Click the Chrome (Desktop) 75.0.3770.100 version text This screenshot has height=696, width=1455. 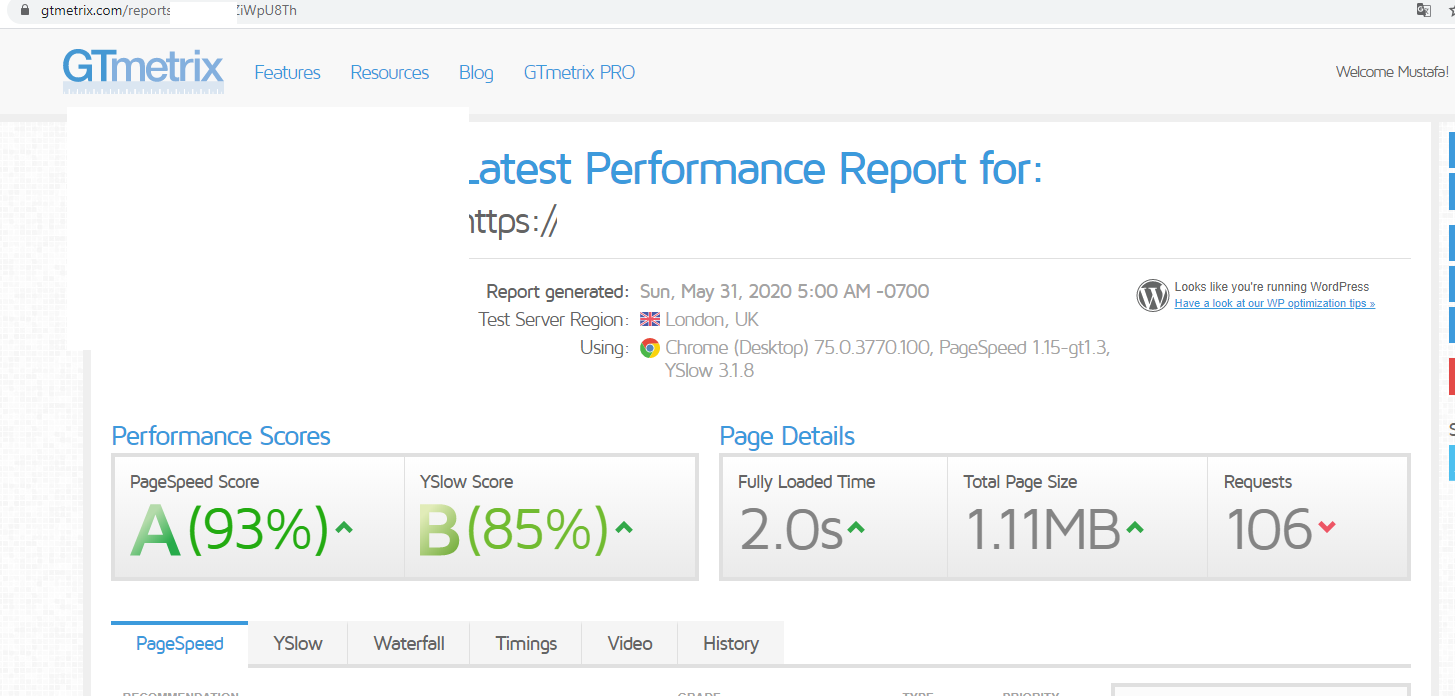point(797,348)
